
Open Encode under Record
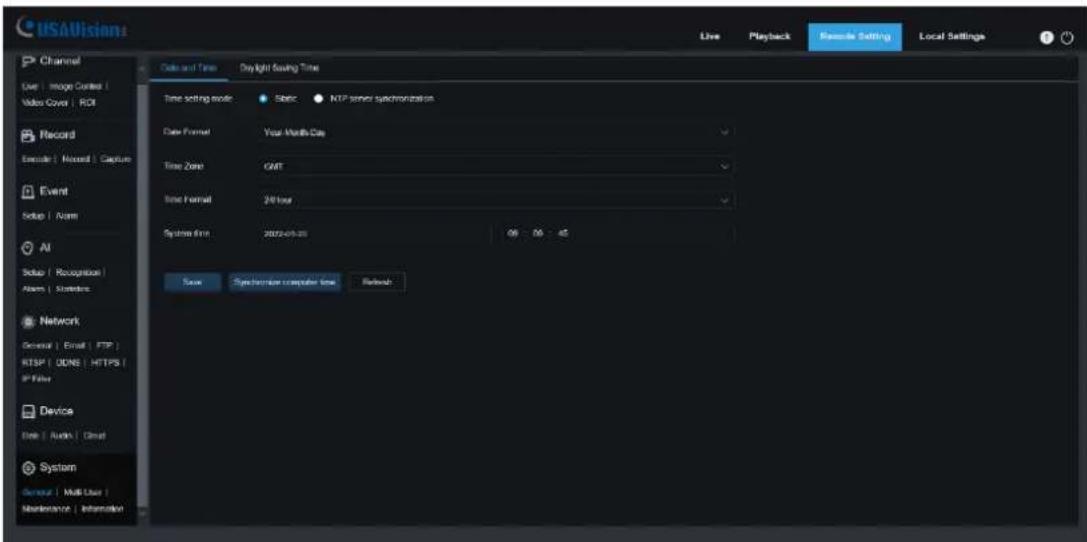tap(37, 159)
